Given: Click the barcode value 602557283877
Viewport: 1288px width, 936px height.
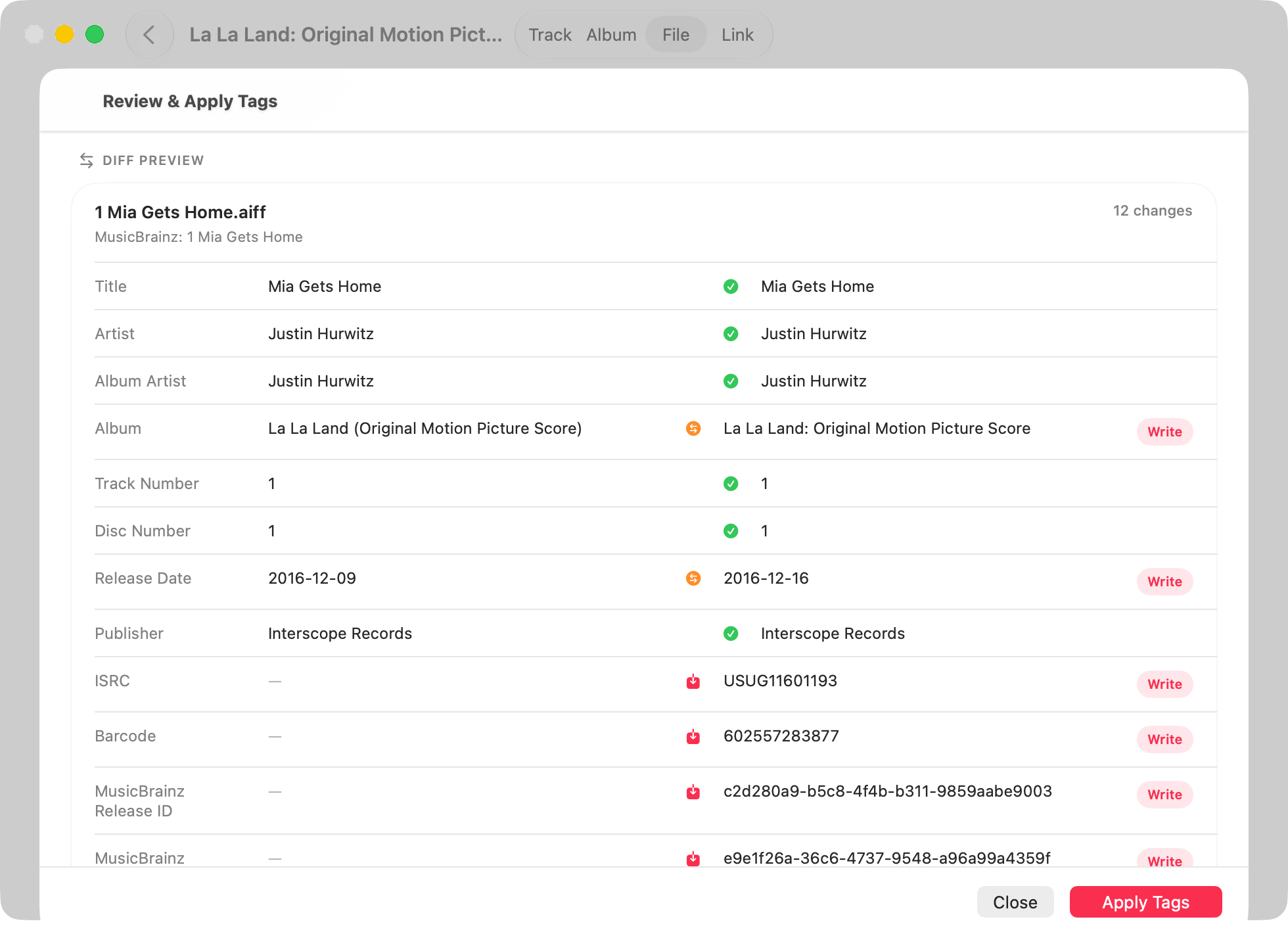Looking at the screenshot, I should pos(781,736).
